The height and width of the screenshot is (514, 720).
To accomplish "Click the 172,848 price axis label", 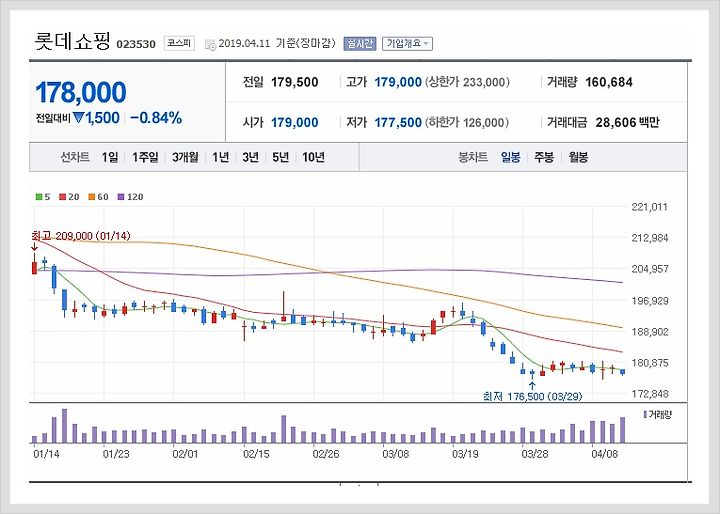I will [x=650, y=394].
